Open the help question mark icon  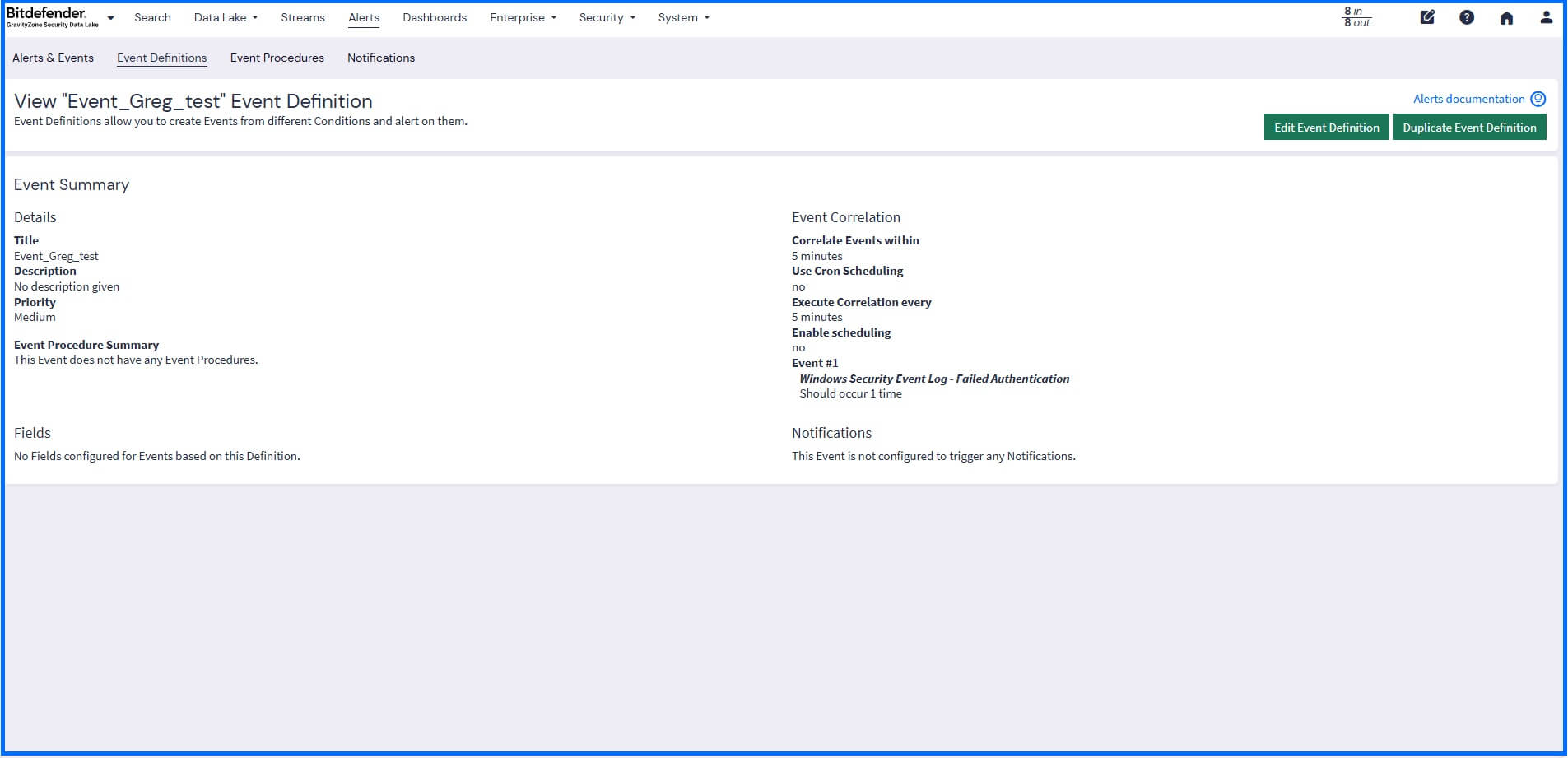[x=1467, y=17]
